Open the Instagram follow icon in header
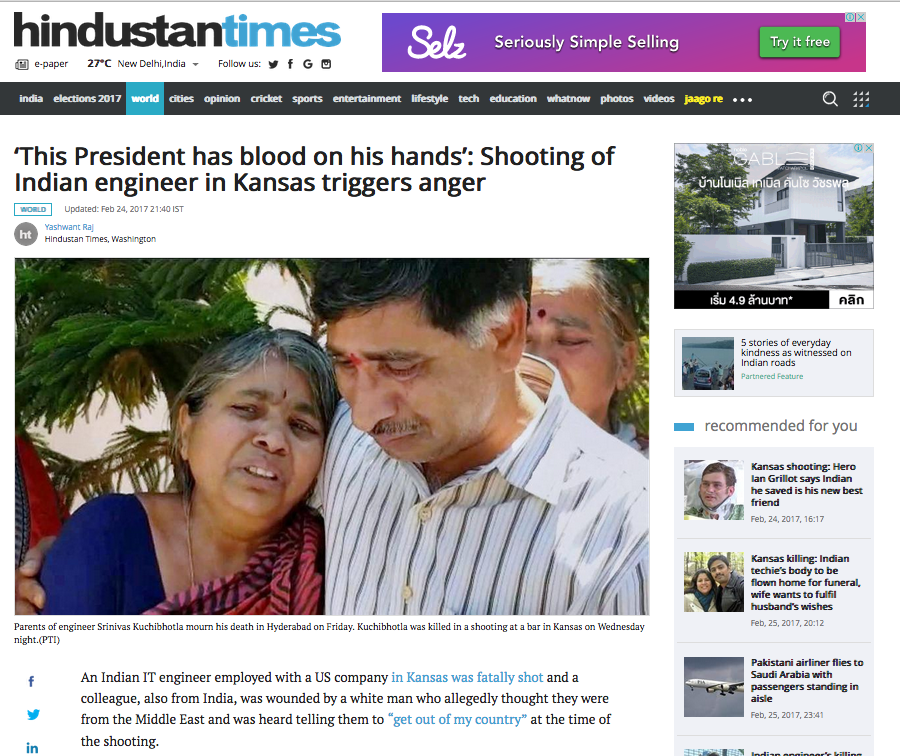The width and height of the screenshot is (900, 756). click(326, 64)
